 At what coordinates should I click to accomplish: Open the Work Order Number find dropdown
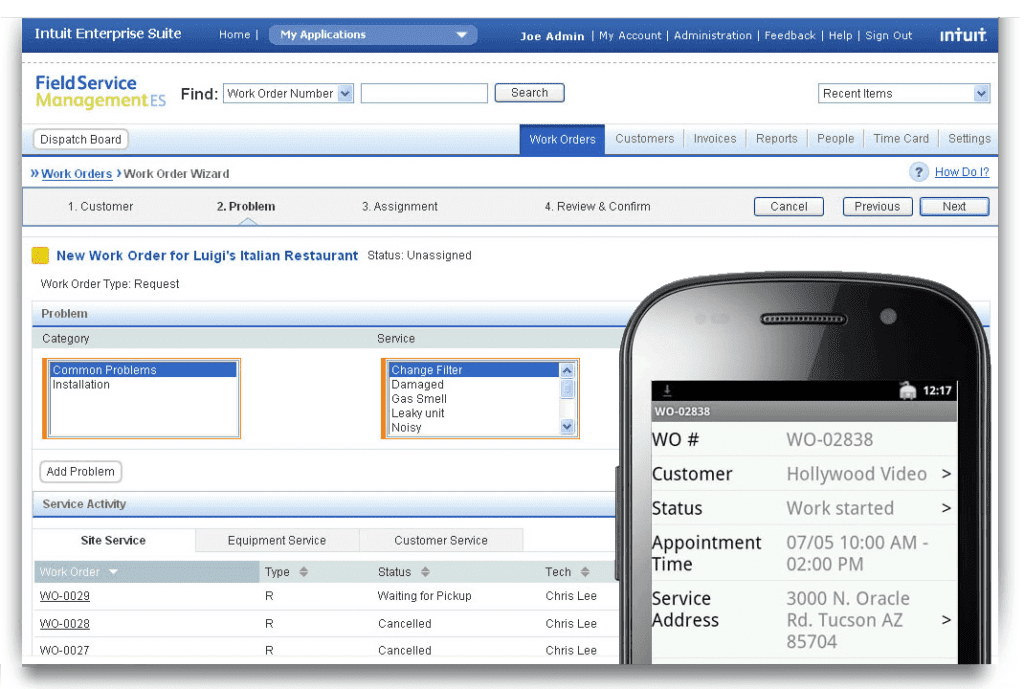(x=289, y=93)
